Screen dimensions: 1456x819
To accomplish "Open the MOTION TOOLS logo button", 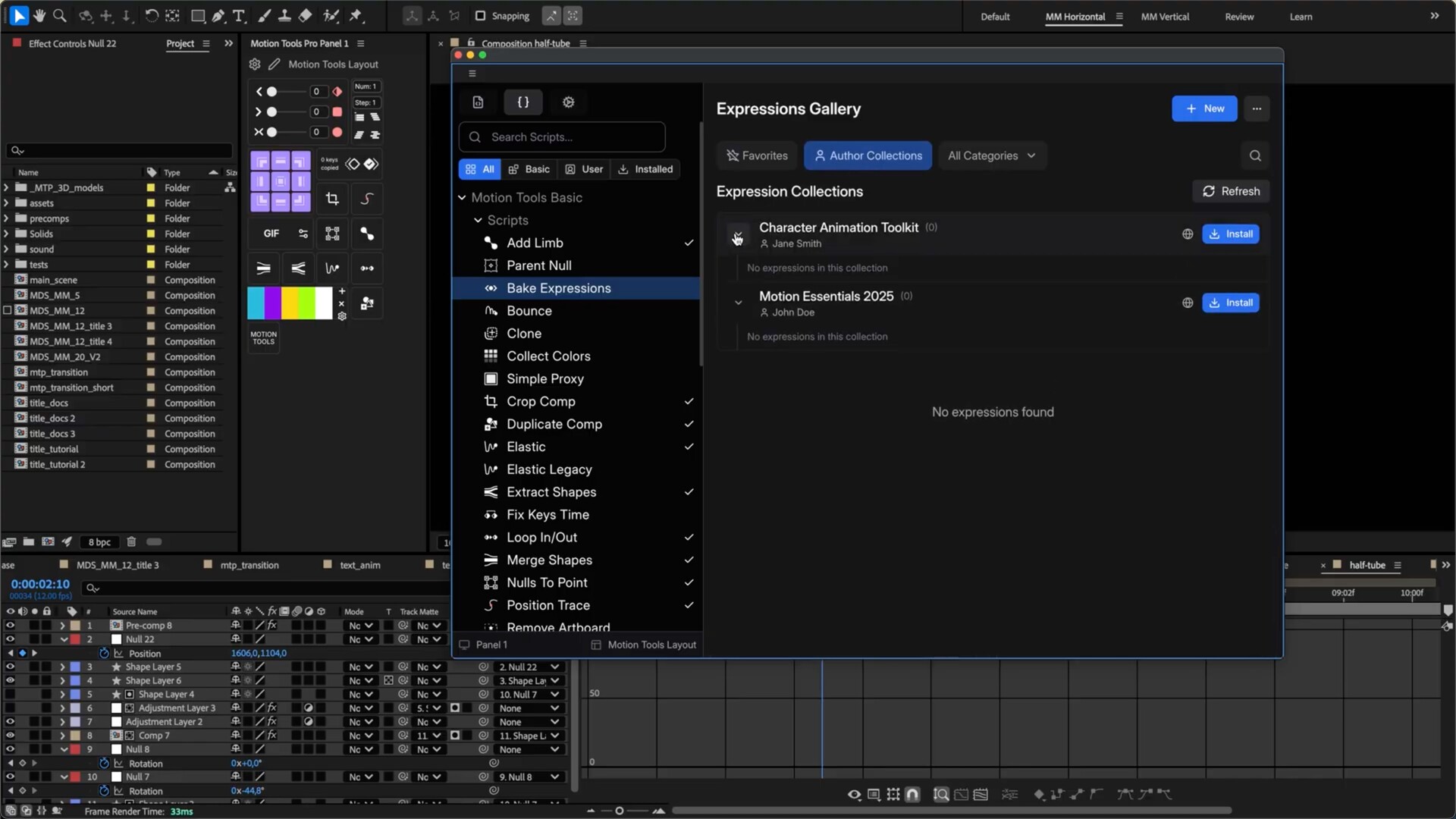I will 263,337.
